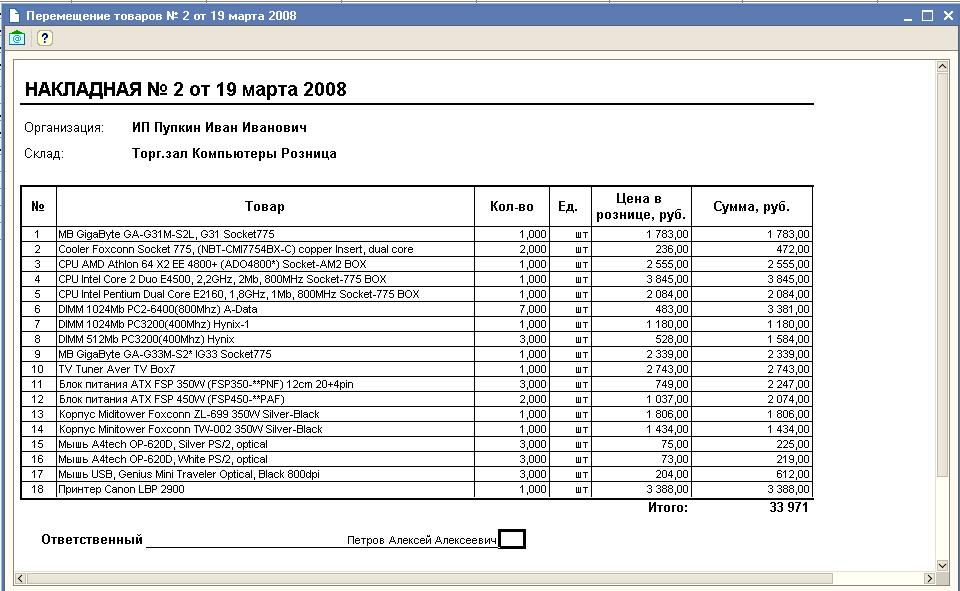Click price 75,00 for Silver mouse
Screen dimensions: 960x591
(675, 444)
